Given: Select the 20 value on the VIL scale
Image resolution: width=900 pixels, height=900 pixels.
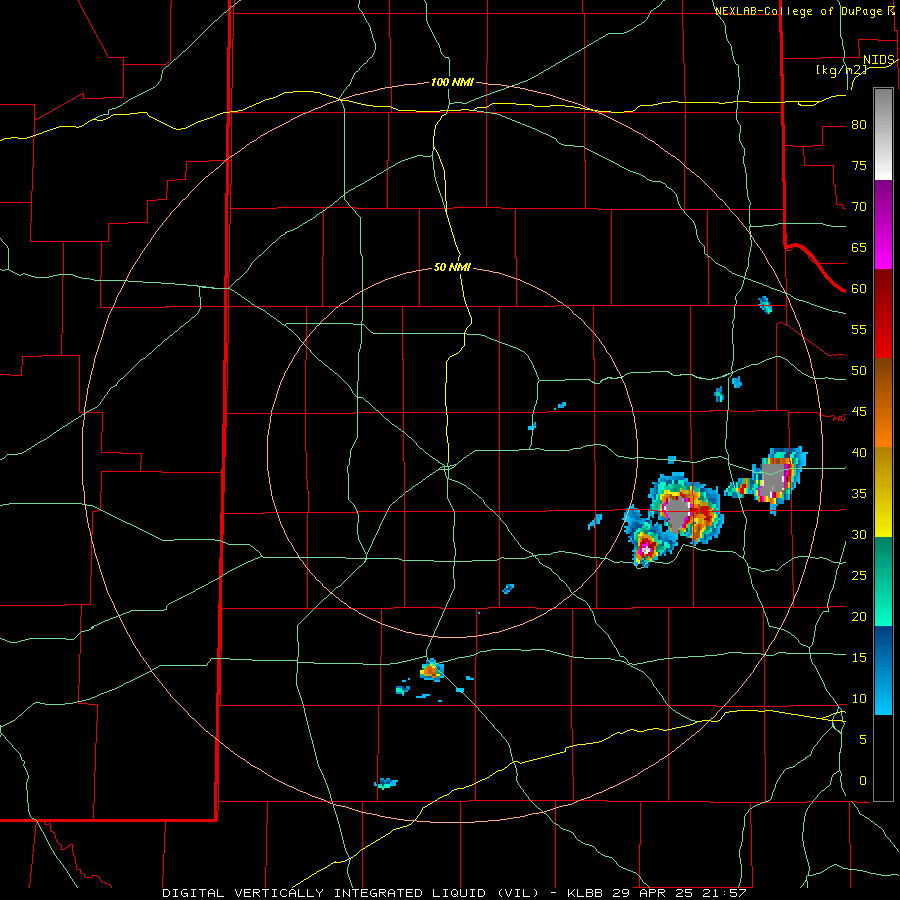Looking at the screenshot, I should click(x=859, y=616).
